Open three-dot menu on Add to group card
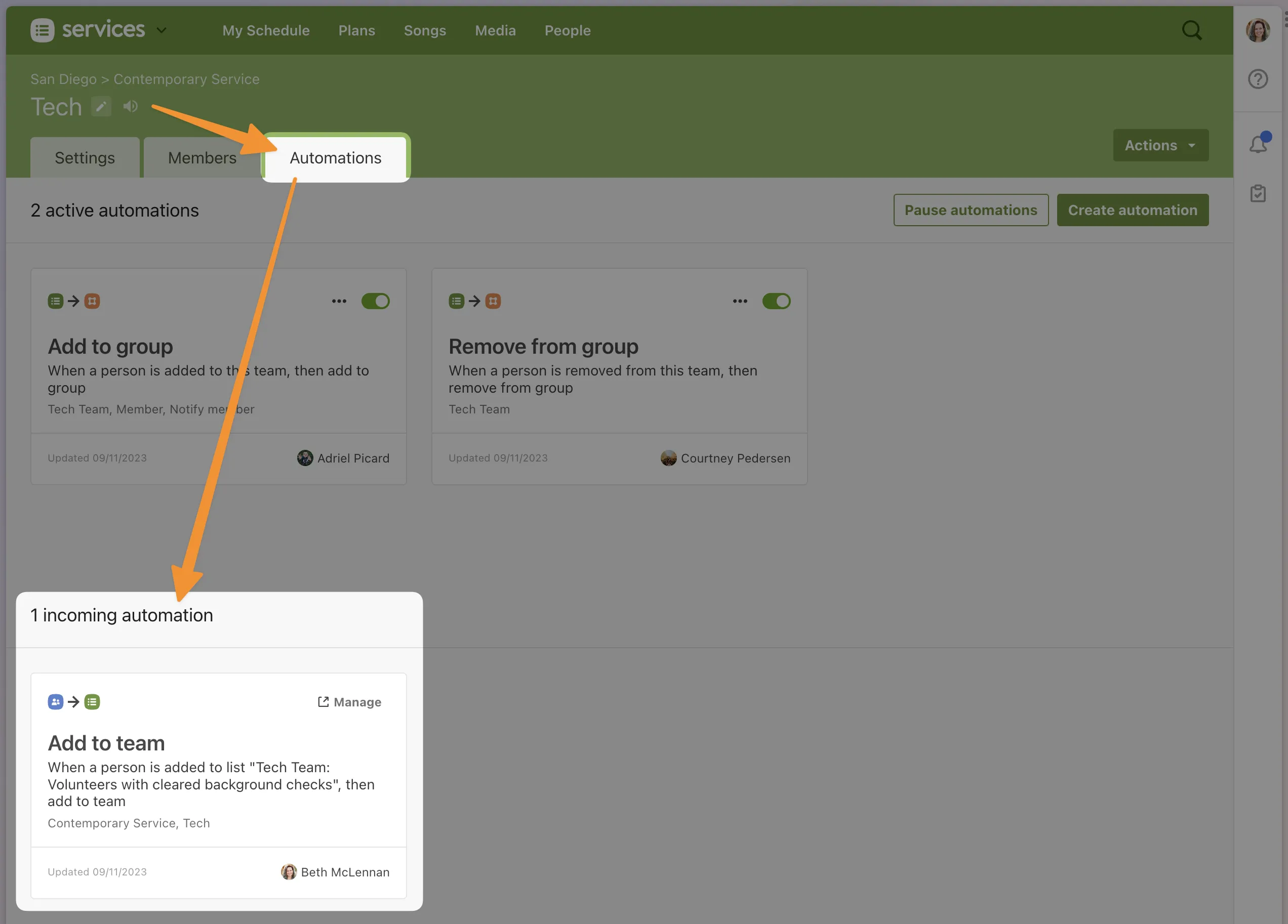The height and width of the screenshot is (924, 1288). [339, 302]
